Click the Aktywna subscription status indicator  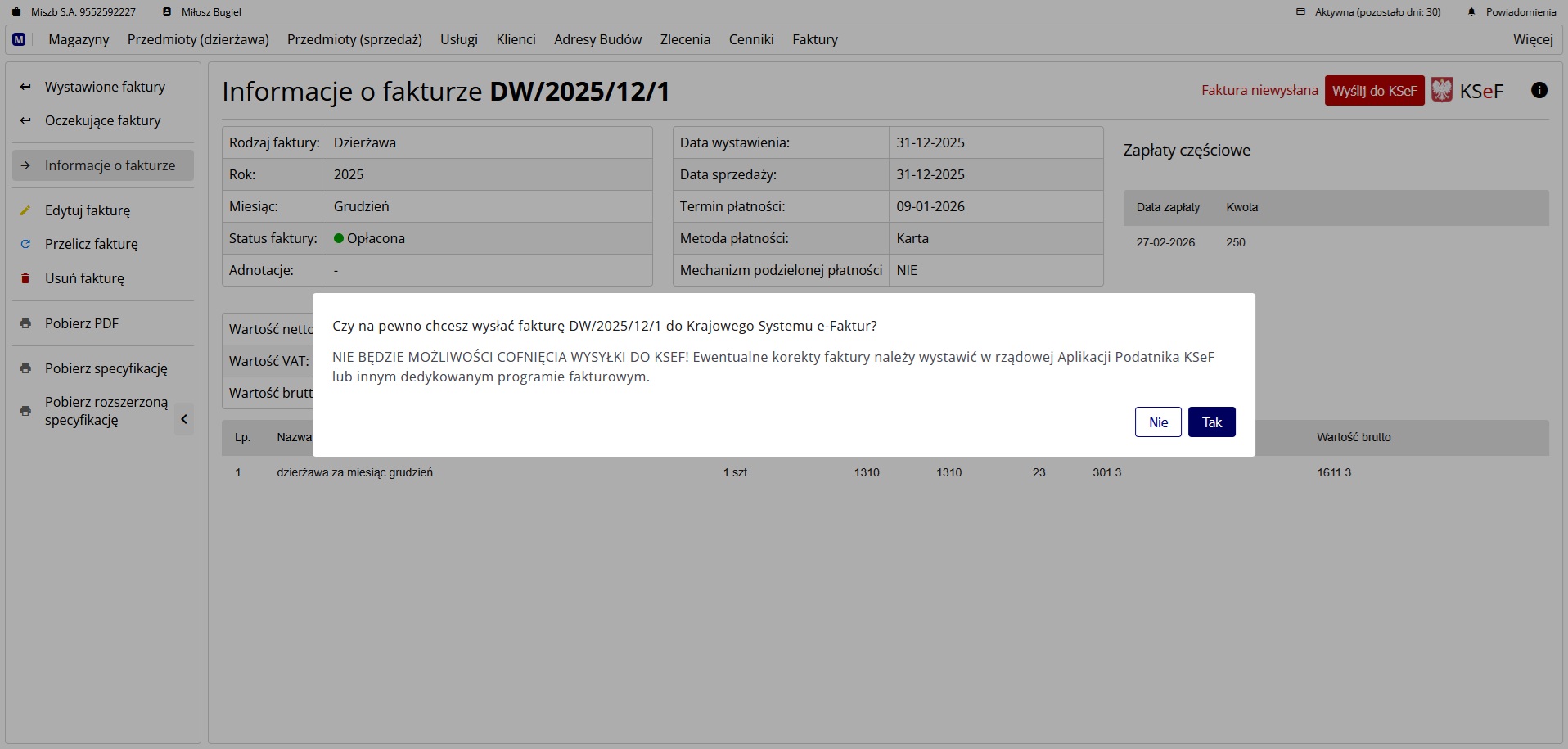tap(1377, 12)
